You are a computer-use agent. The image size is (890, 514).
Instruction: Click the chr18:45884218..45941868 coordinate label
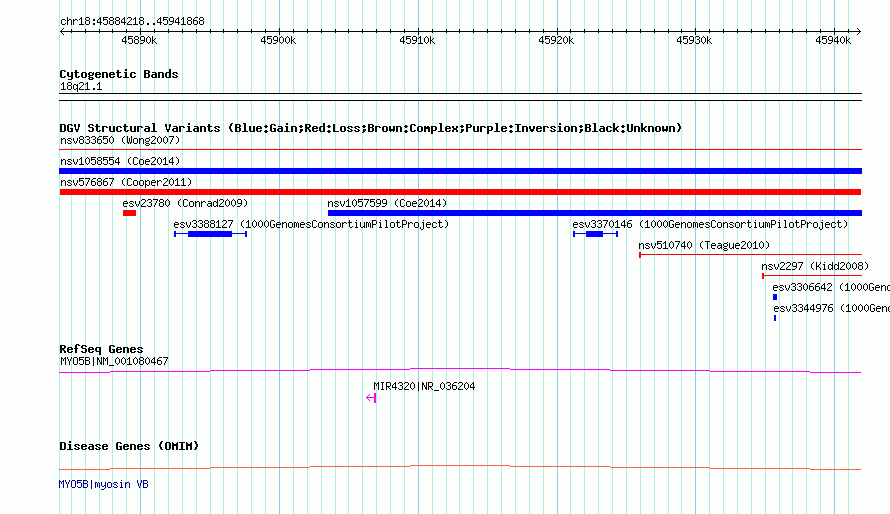(132, 22)
